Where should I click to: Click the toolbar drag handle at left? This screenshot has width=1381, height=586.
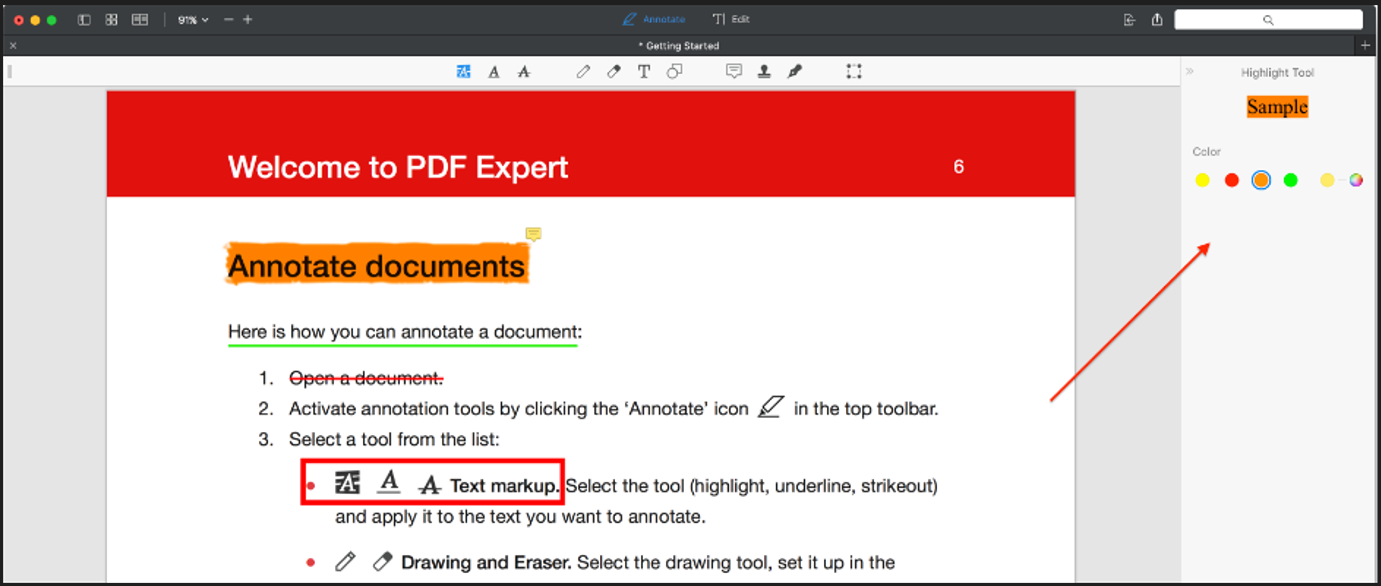tap(9, 71)
